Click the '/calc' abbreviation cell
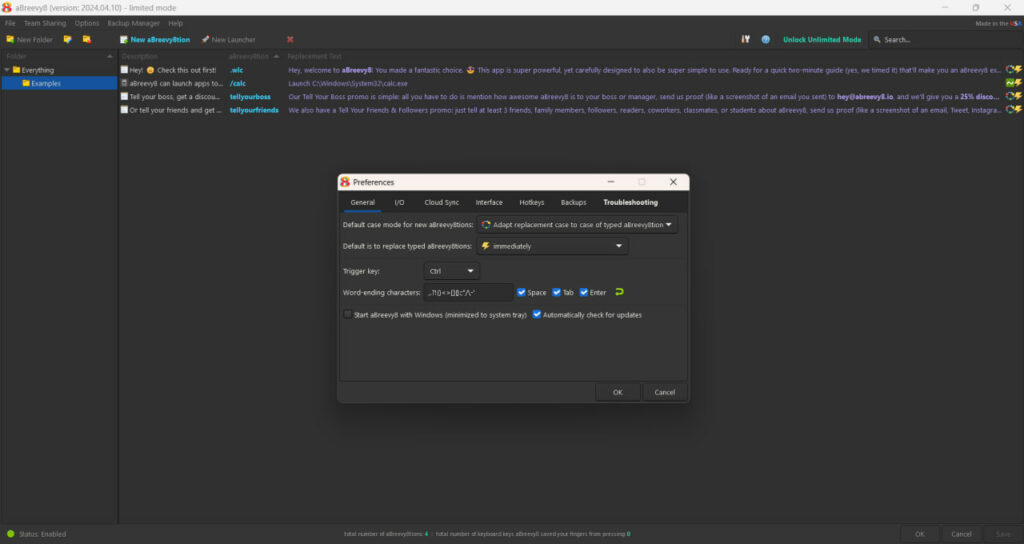The width and height of the screenshot is (1024, 544). (238, 83)
